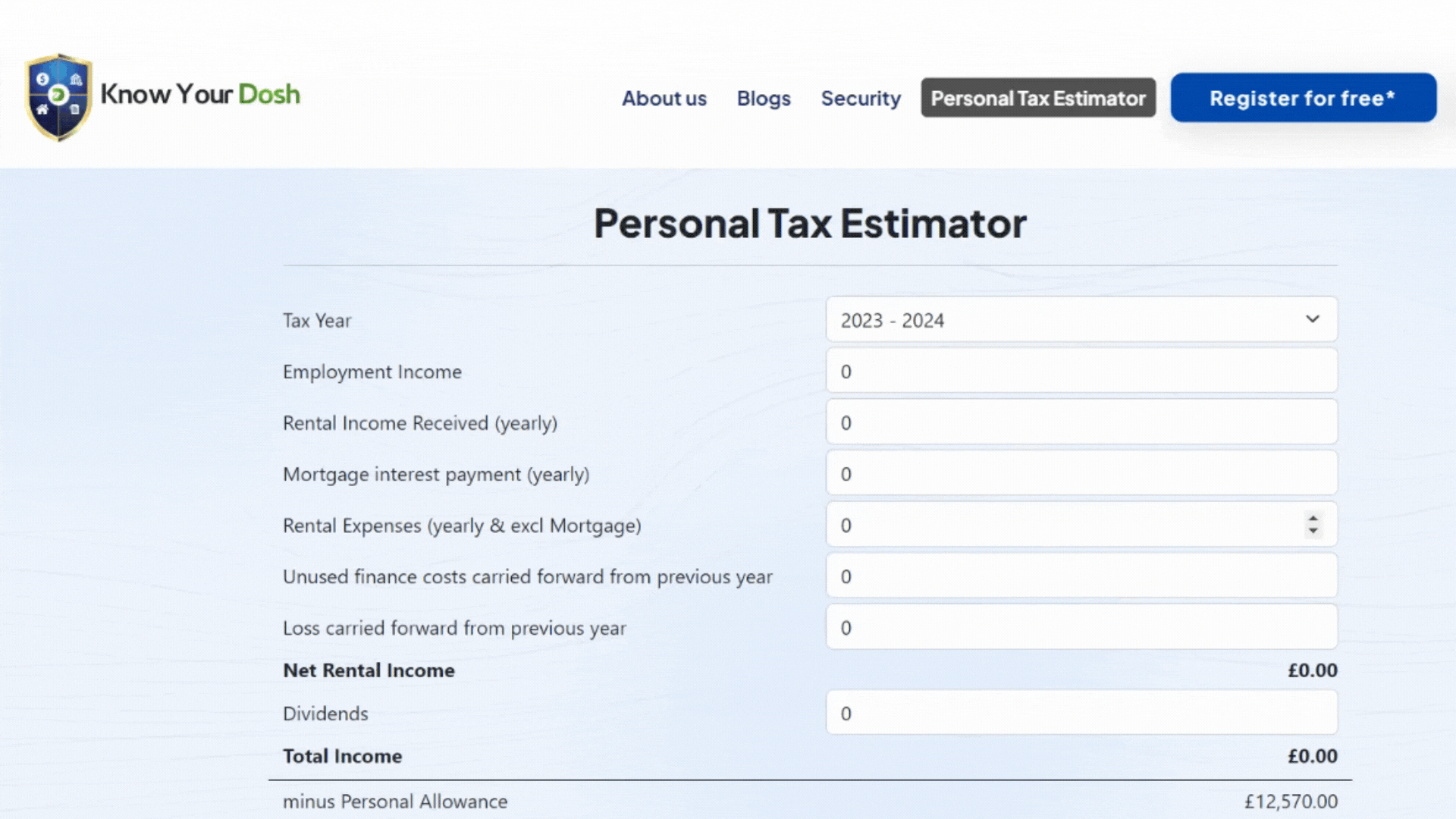Open the About us page
Image resolution: width=1456 pixels, height=819 pixels.
(664, 99)
